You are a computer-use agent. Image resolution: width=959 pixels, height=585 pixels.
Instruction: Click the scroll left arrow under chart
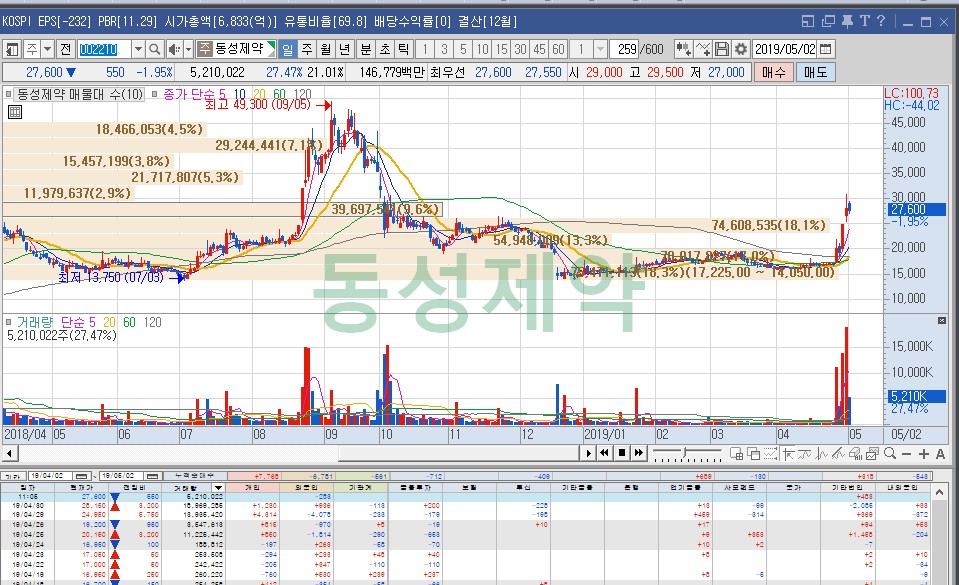(10, 453)
